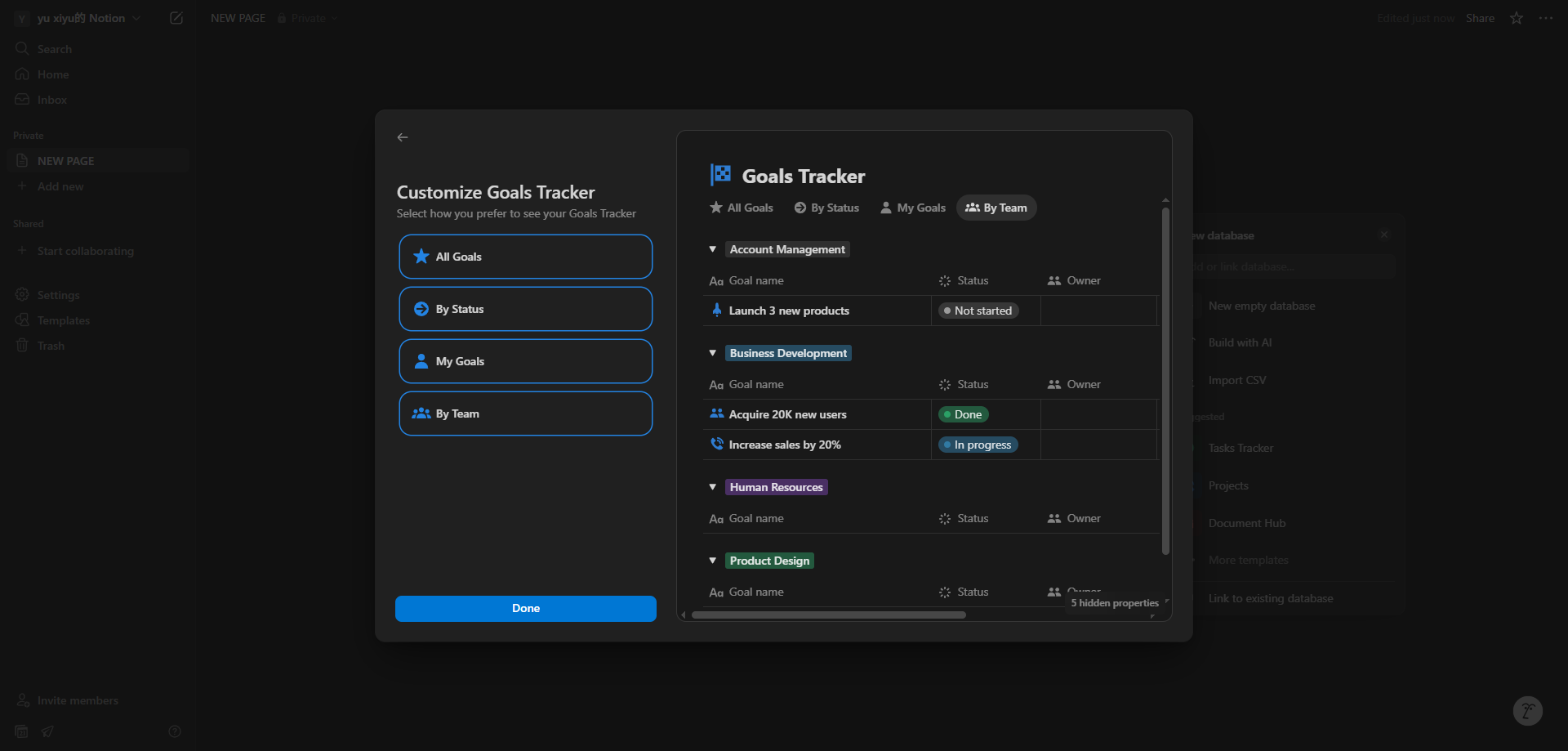The height and width of the screenshot is (751, 1568).
Task: Click the back arrow in the customize dialog
Action: click(403, 137)
